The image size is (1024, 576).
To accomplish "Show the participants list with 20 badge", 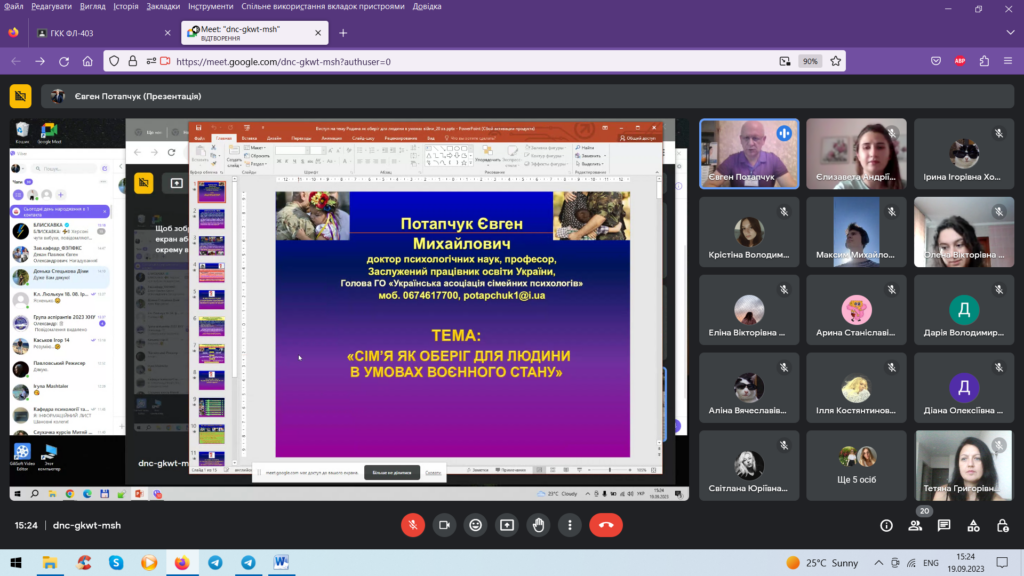I will pyautogui.click(x=915, y=525).
